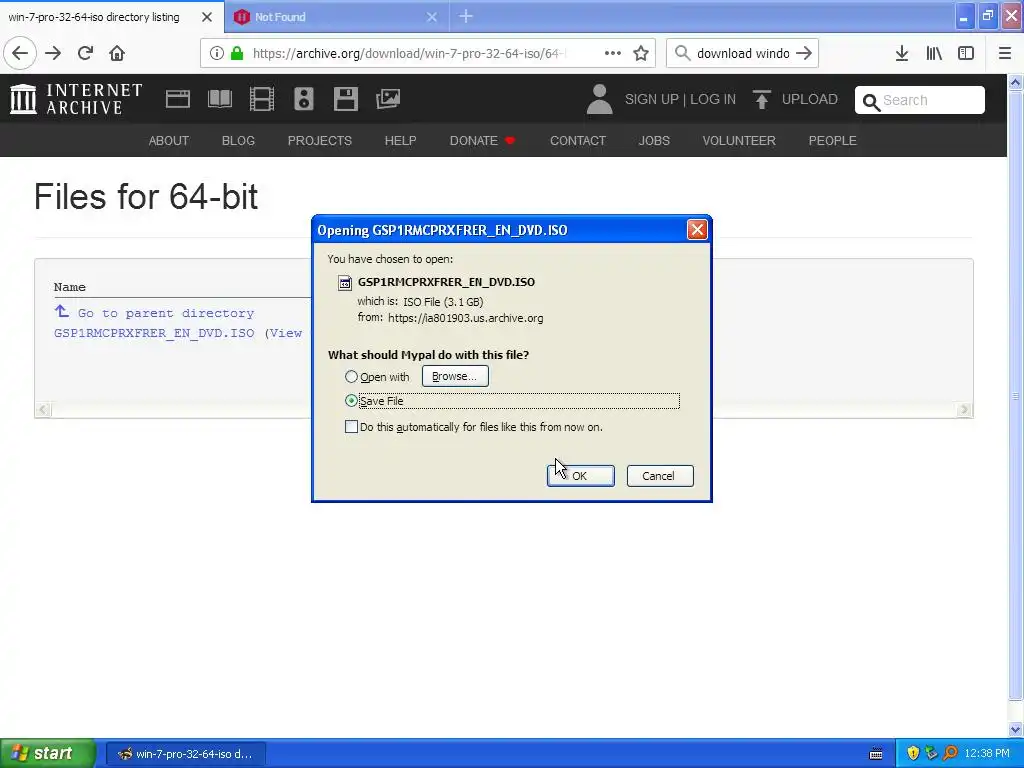Viewport: 1024px width, 768px height.
Task: Show site information via the info icon
Action: pyautogui.click(x=217, y=53)
